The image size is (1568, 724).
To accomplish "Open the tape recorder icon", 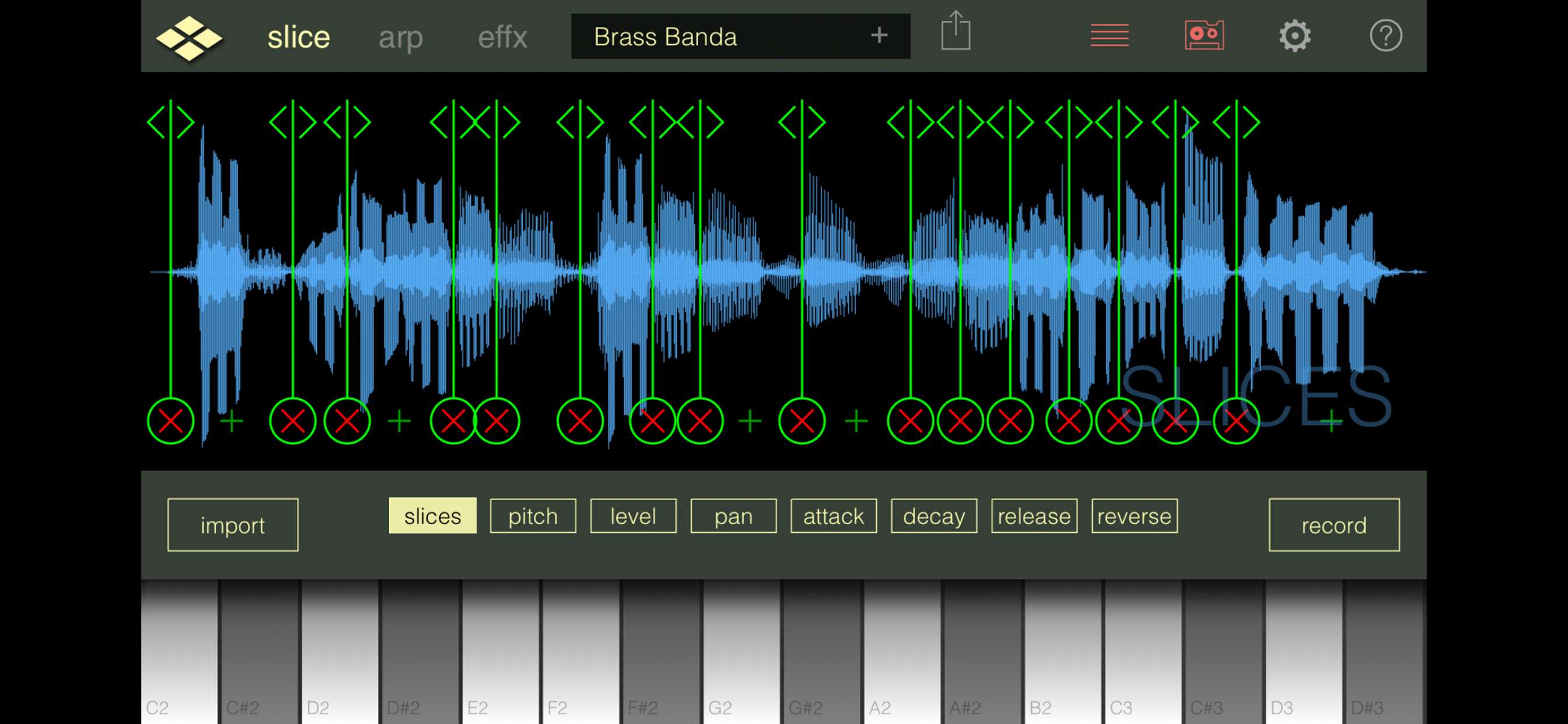I will pos(1204,36).
